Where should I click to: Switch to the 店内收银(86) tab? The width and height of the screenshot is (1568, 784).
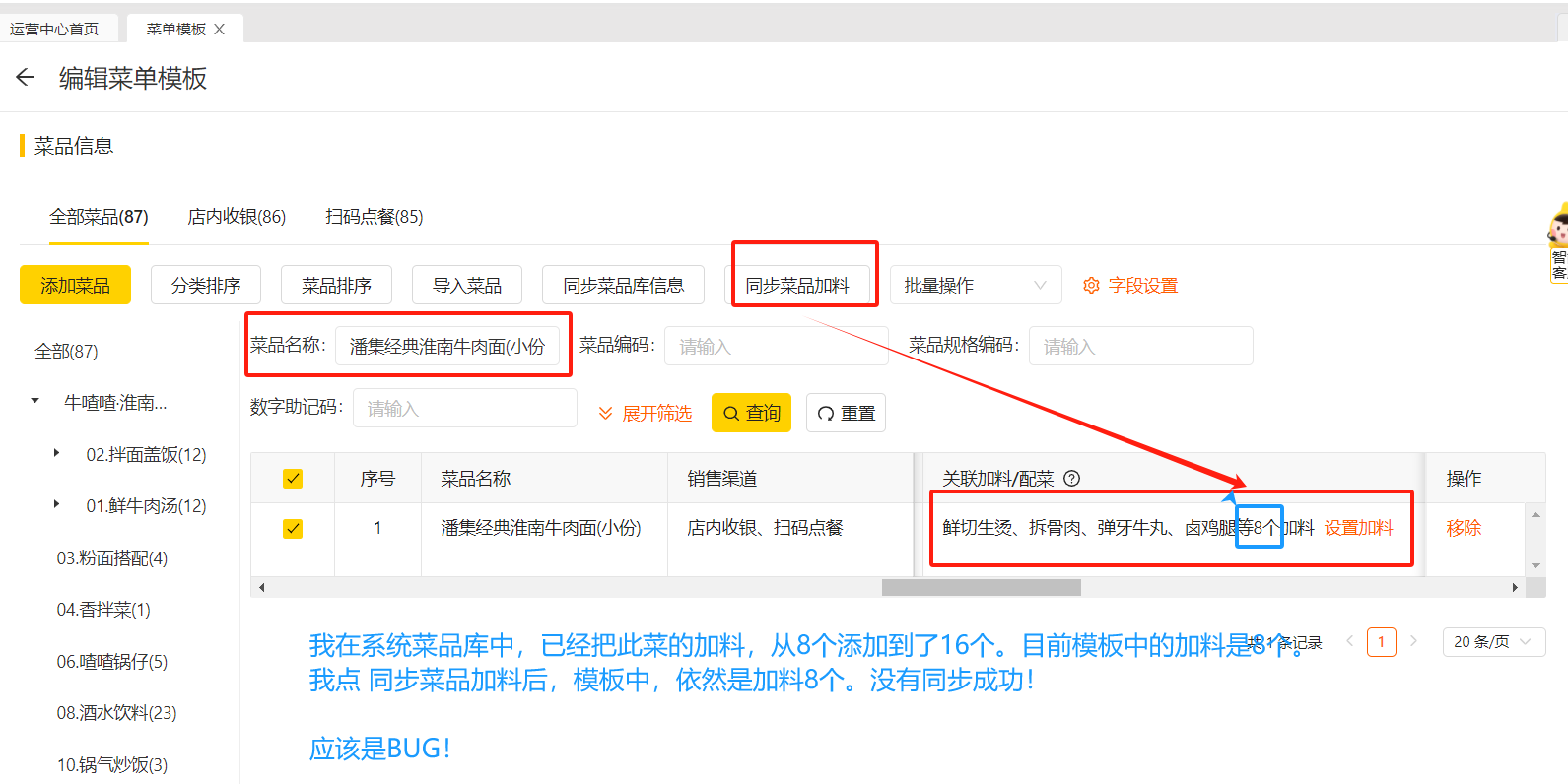(x=237, y=217)
